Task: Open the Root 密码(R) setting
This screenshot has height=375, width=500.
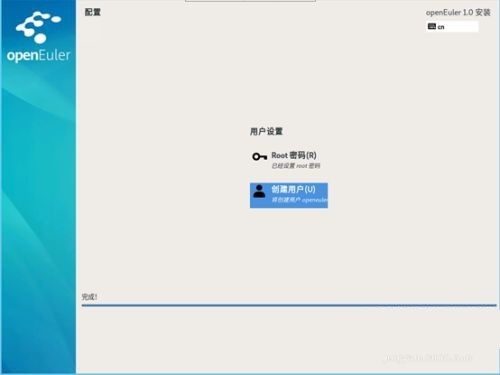Action: (286, 160)
